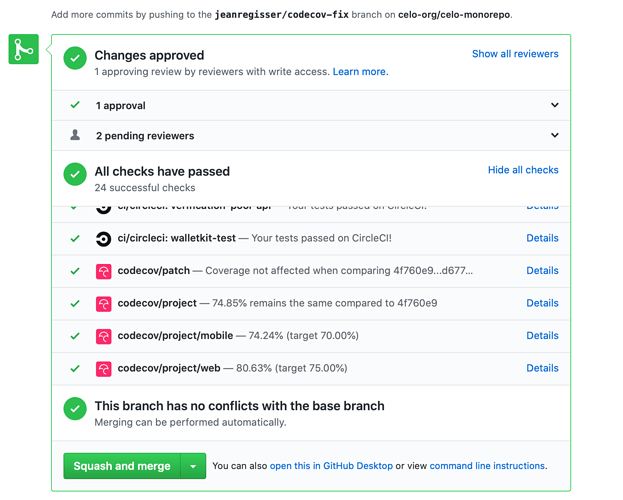Click open this in GitHub Desktop
Viewport: 623px width, 500px height.
[332, 466]
